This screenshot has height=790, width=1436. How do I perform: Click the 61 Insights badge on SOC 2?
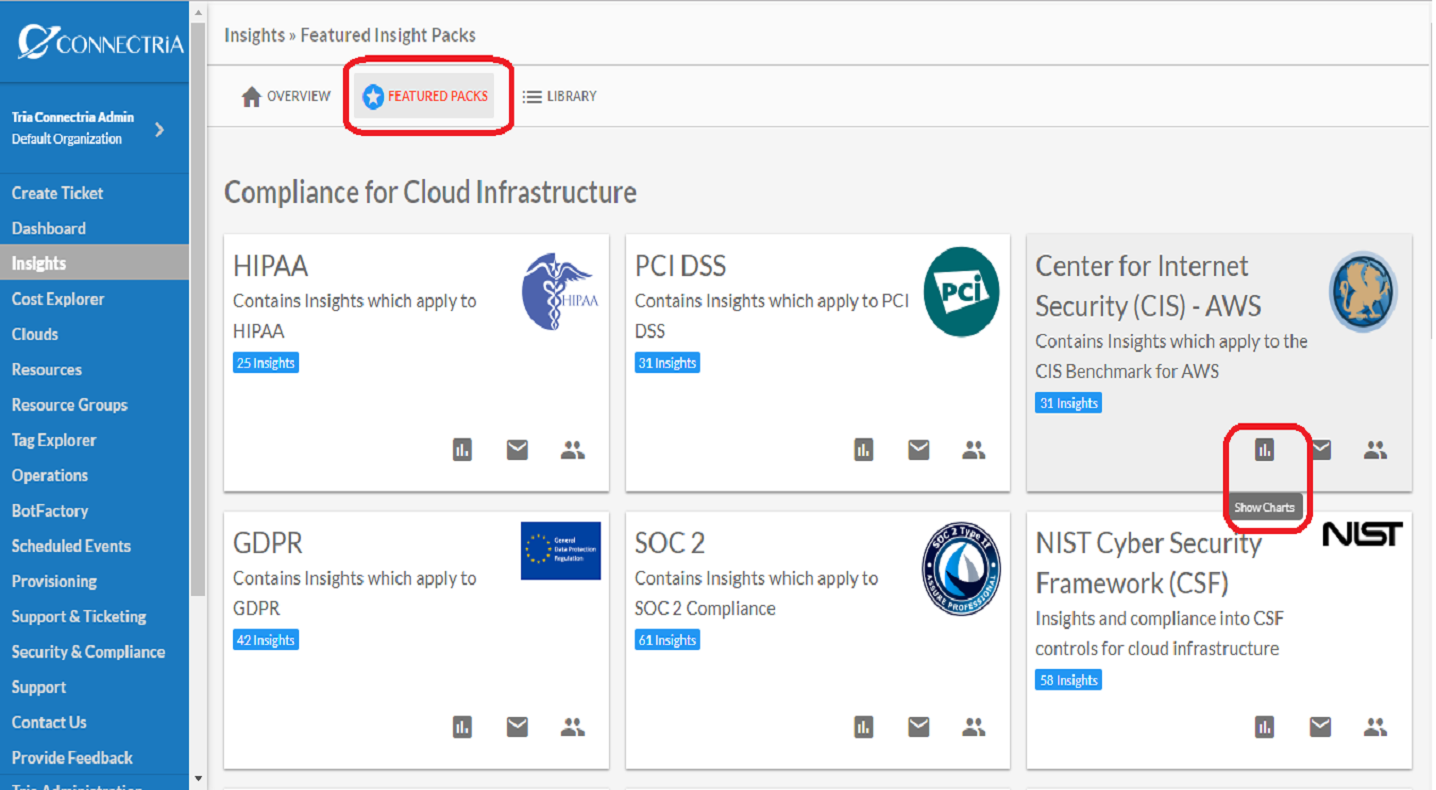pos(667,640)
